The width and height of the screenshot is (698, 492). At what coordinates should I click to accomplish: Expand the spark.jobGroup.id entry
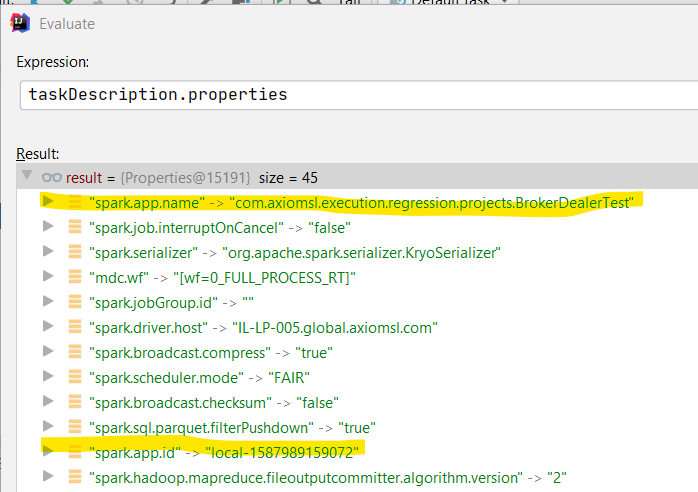(48, 301)
